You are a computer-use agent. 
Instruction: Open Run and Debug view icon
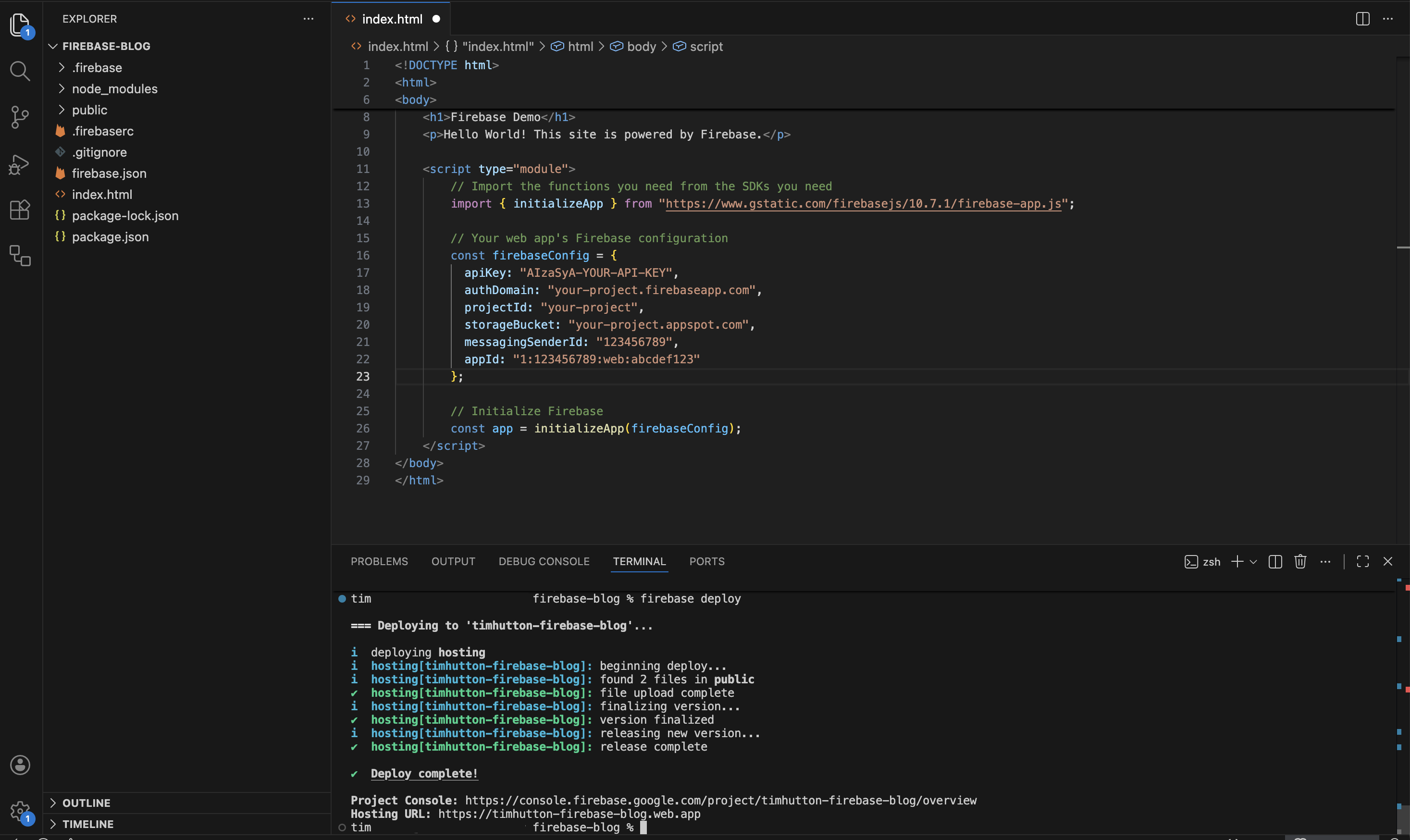20,164
